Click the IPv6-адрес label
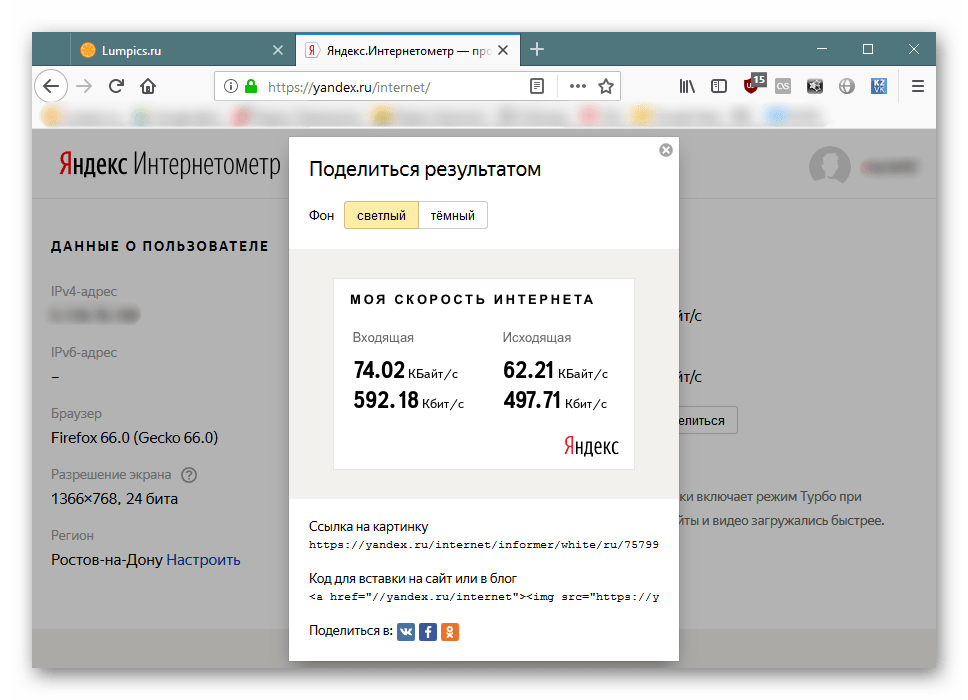 [84, 352]
